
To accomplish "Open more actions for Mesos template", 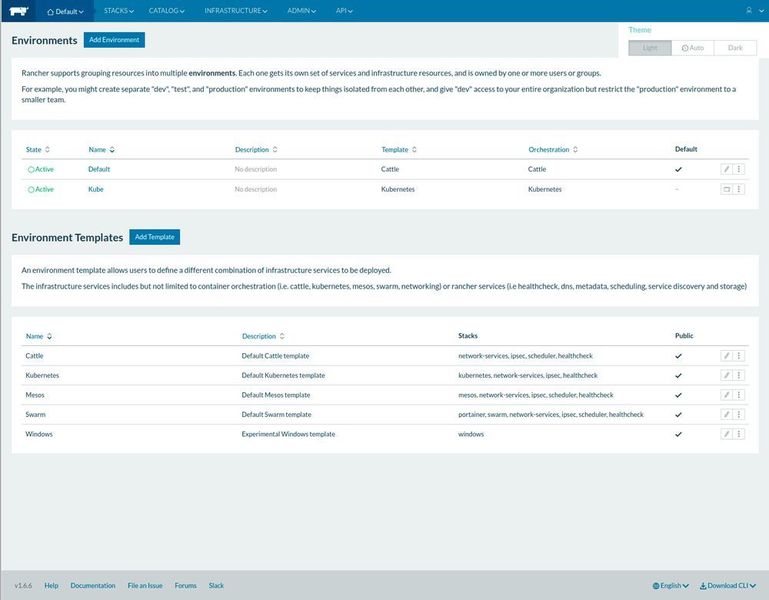I will click(x=739, y=395).
